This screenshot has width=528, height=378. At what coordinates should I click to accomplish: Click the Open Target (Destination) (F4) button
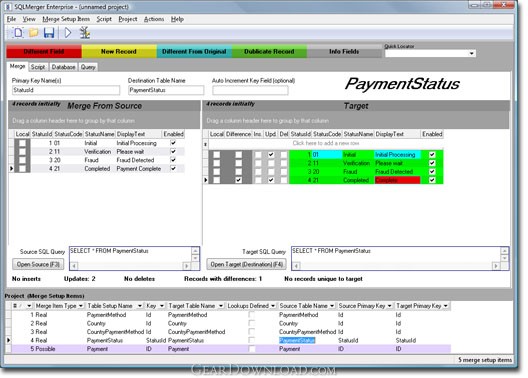(246, 264)
